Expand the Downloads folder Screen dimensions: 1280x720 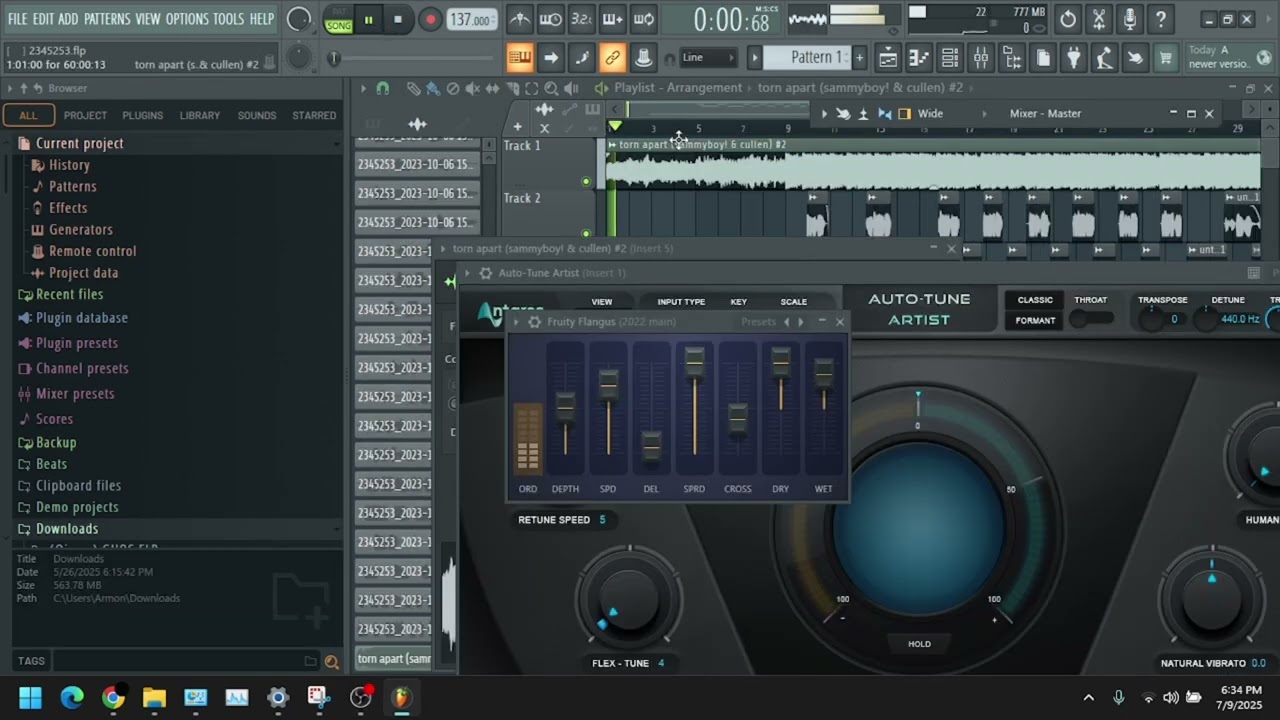point(67,529)
